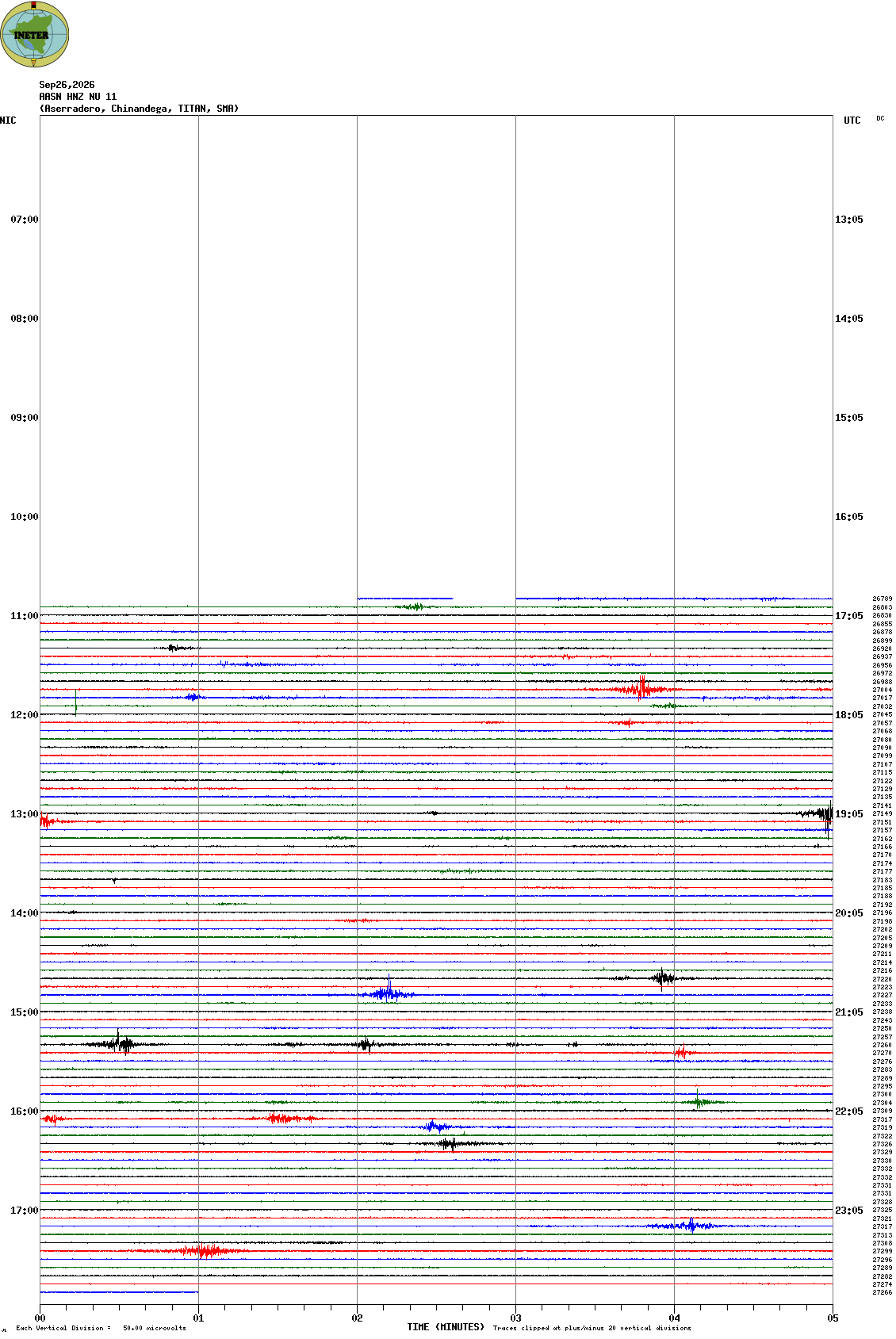
Task: Click the 05 minute axis tick label
Action: 833,1318
